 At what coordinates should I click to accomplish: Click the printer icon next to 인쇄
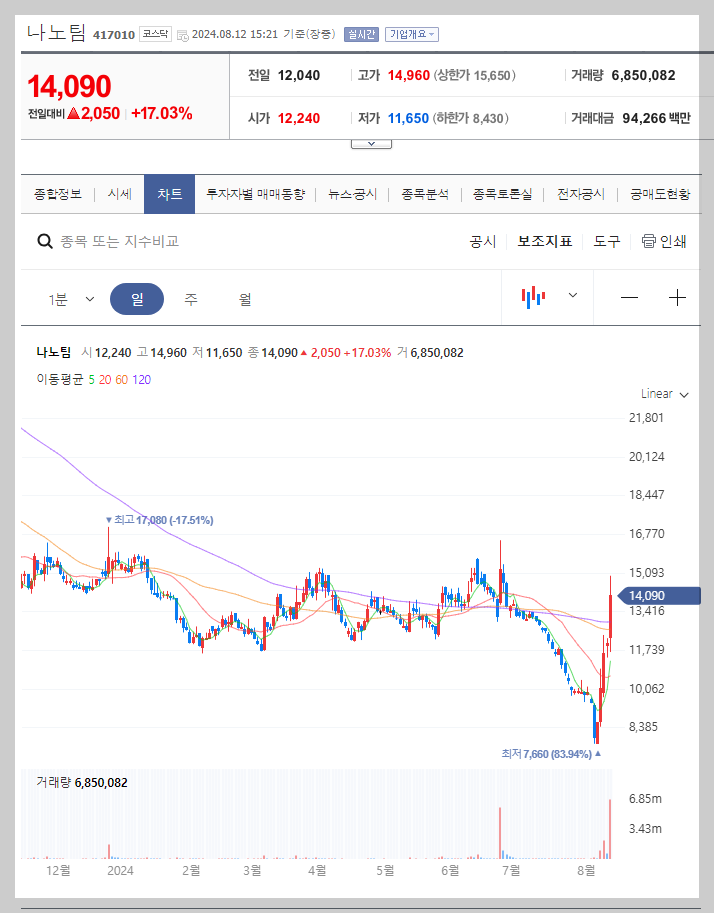648,241
